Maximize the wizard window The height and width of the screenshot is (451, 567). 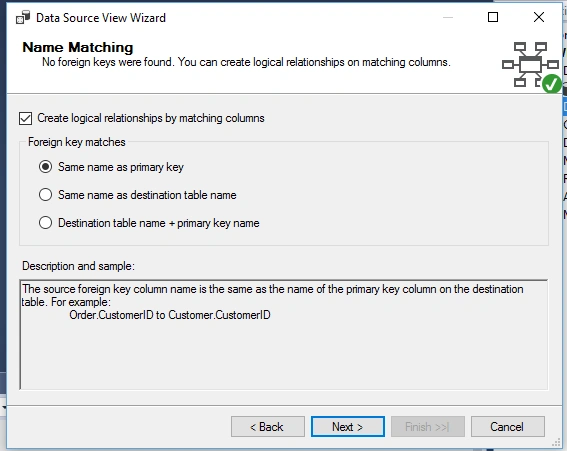pyautogui.click(x=493, y=17)
